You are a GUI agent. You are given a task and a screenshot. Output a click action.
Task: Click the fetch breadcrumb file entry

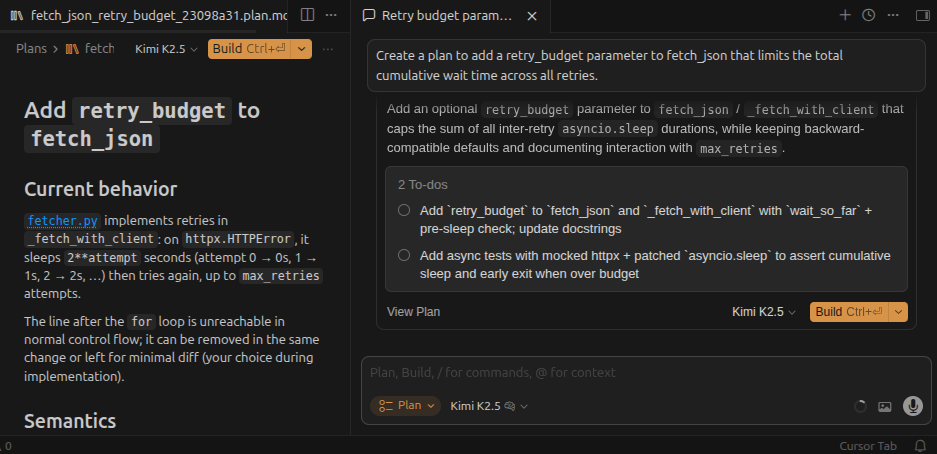click(x=90, y=49)
